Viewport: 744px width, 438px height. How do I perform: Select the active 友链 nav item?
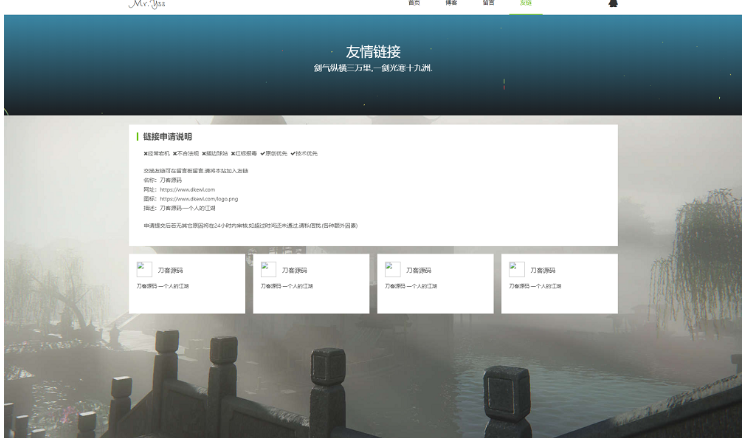(526, 3)
